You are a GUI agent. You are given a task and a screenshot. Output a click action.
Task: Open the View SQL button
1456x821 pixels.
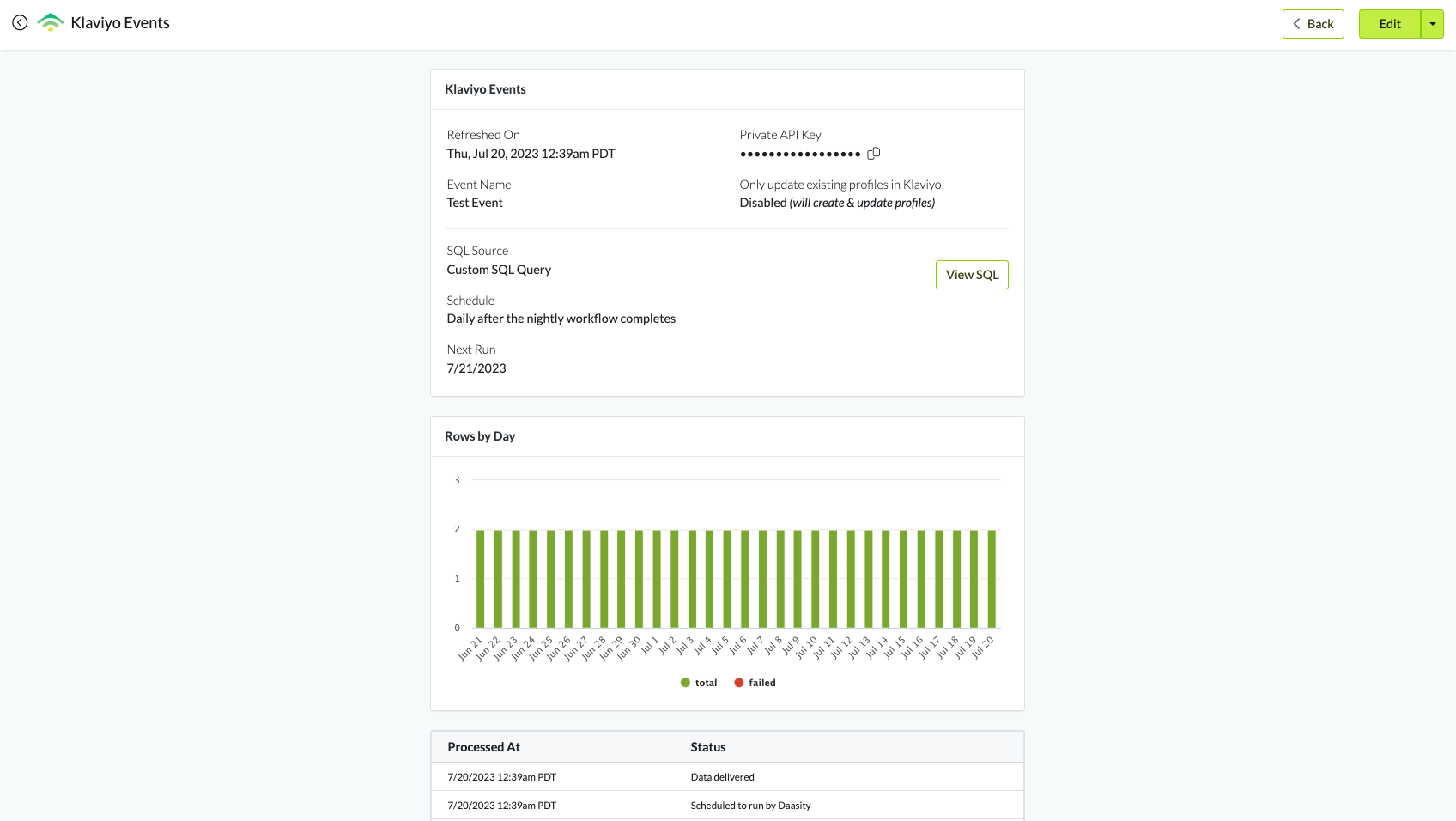(972, 275)
